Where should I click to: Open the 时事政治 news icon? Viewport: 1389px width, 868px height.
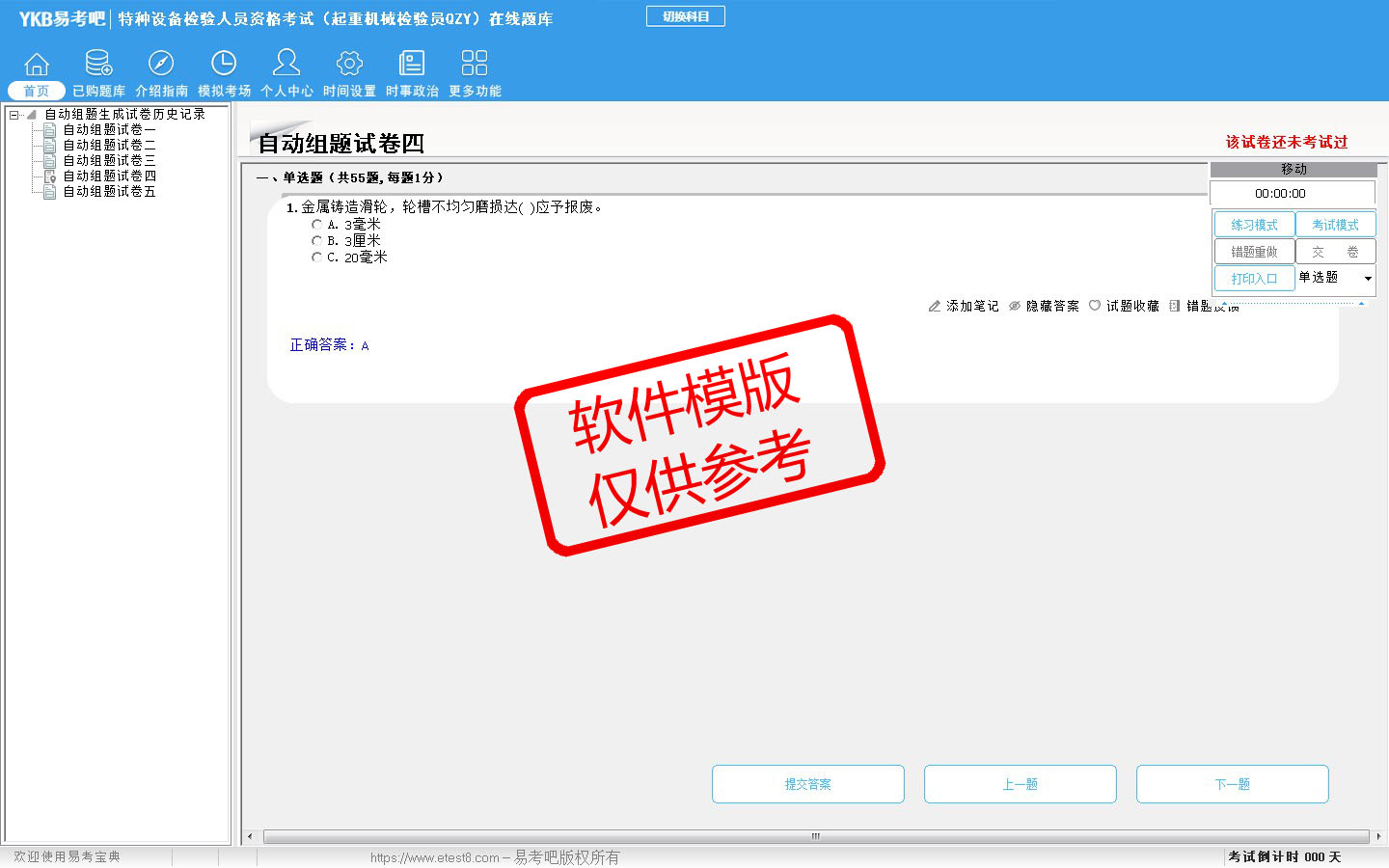click(412, 65)
